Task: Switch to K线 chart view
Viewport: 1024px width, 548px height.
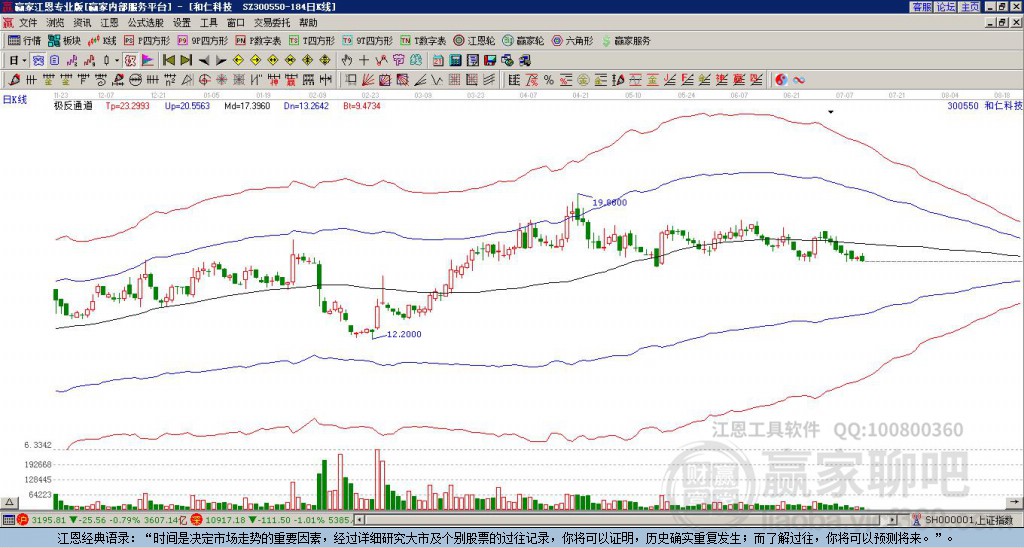Action: click(x=101, y=40)
